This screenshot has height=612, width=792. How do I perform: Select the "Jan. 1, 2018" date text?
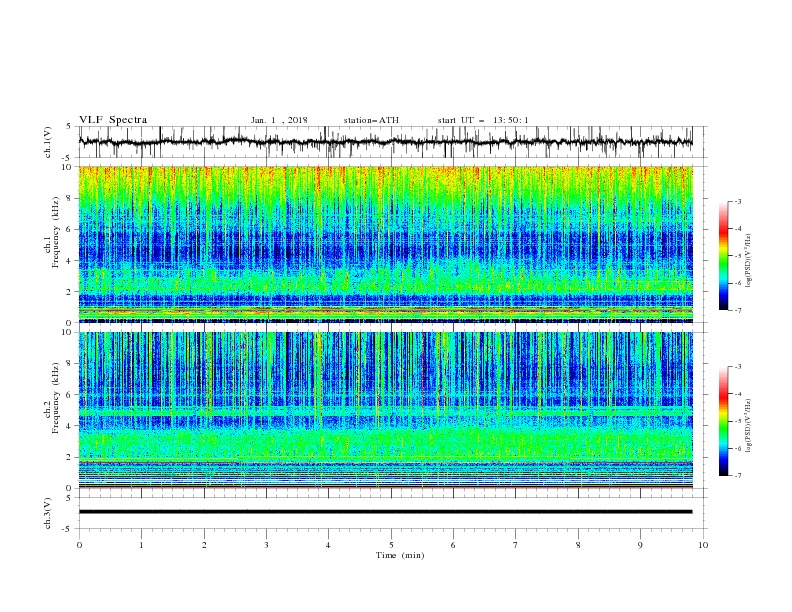(x=279, y=120)
